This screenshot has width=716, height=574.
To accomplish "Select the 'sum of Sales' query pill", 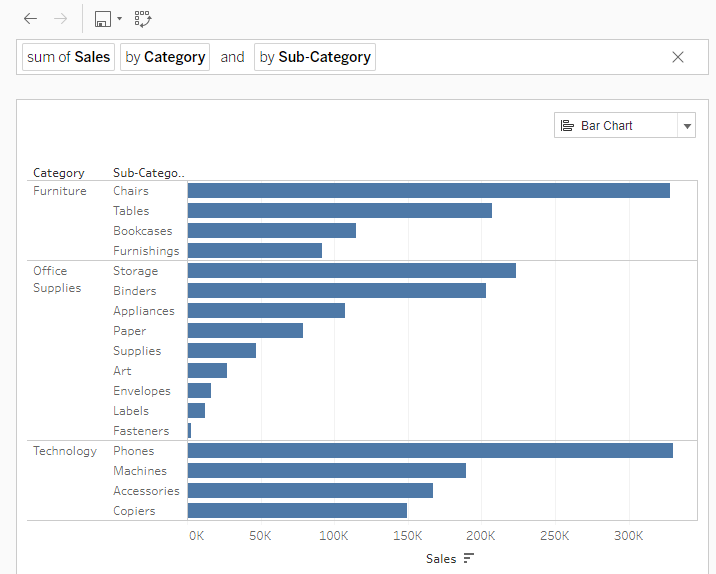I will tap(69, 57).
